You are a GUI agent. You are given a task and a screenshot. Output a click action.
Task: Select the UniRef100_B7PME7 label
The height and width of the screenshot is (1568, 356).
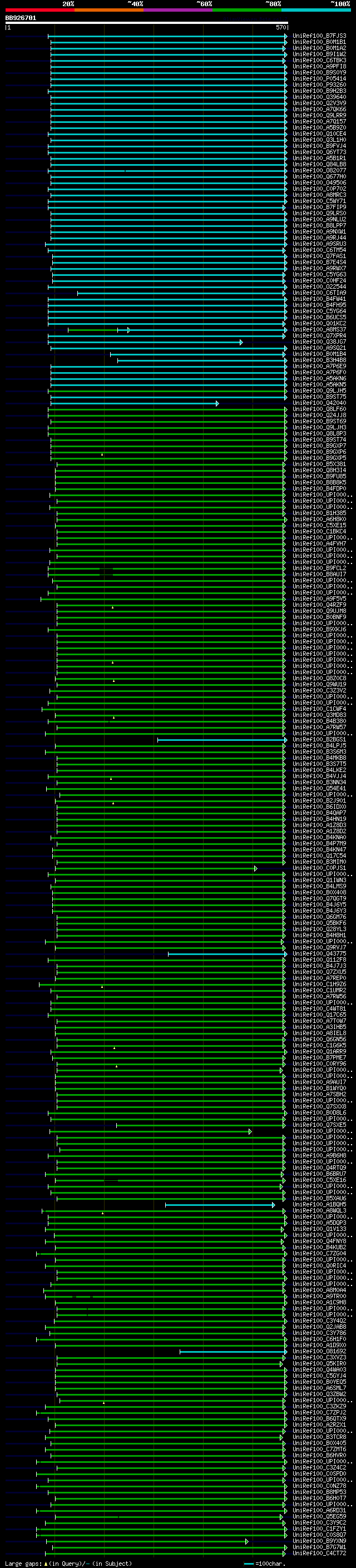click(x=319, y=1058)
